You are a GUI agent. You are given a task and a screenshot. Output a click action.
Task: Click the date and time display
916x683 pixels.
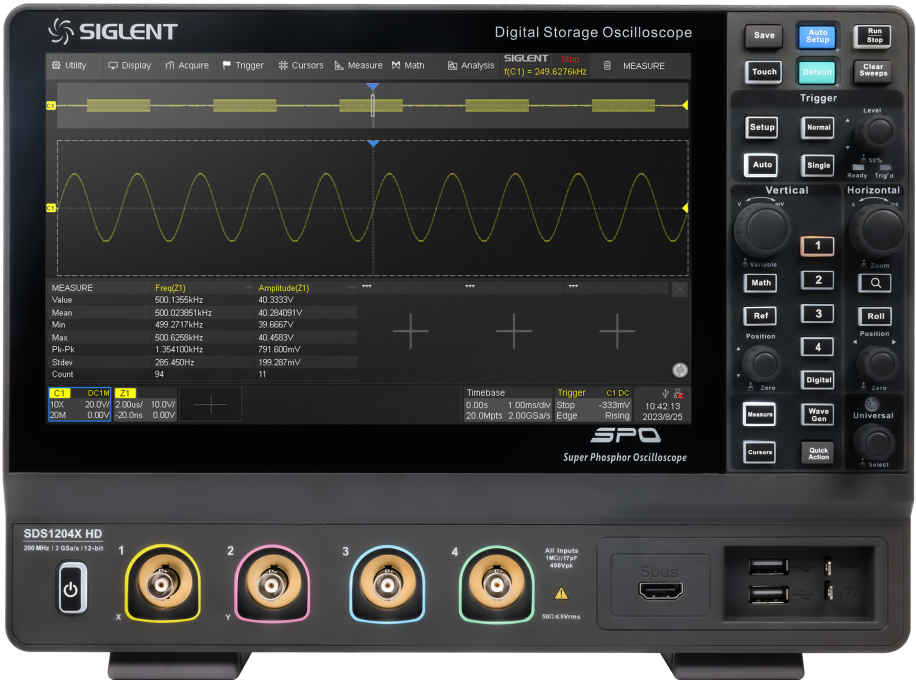coord(662,411)
